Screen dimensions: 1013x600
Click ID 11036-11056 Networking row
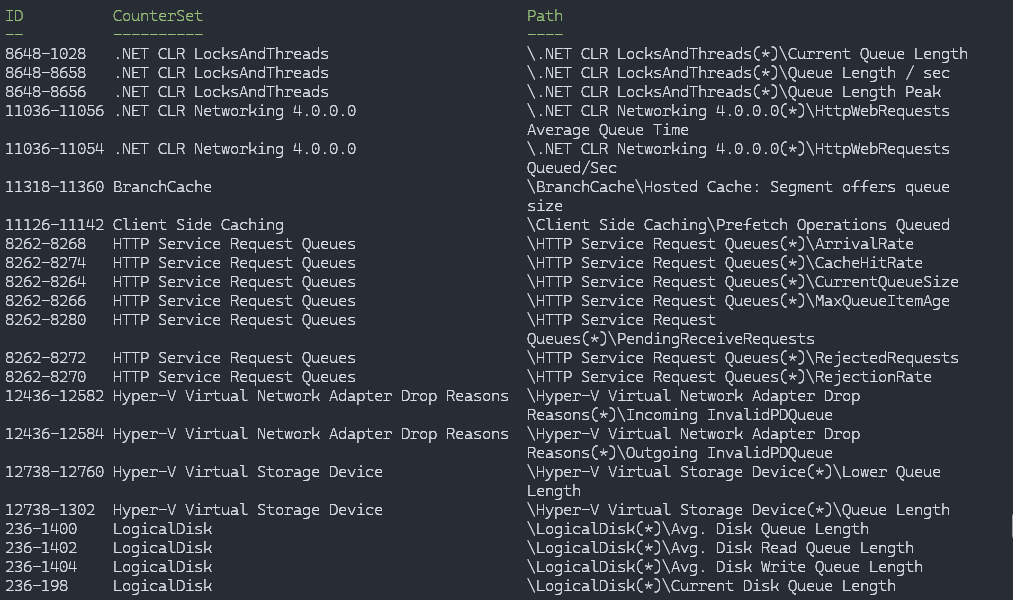(54, 111)
